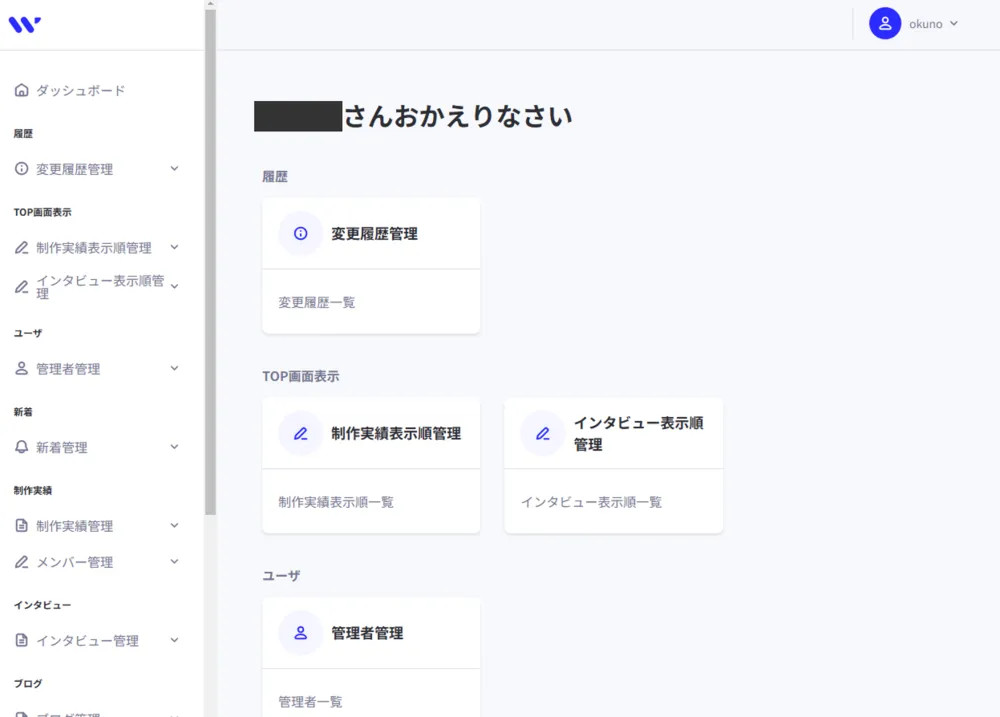The image size is (1000, 717).
Task: Select 制作実績表示順管理 sidebar menu label
Action: [x=94, y=248]
